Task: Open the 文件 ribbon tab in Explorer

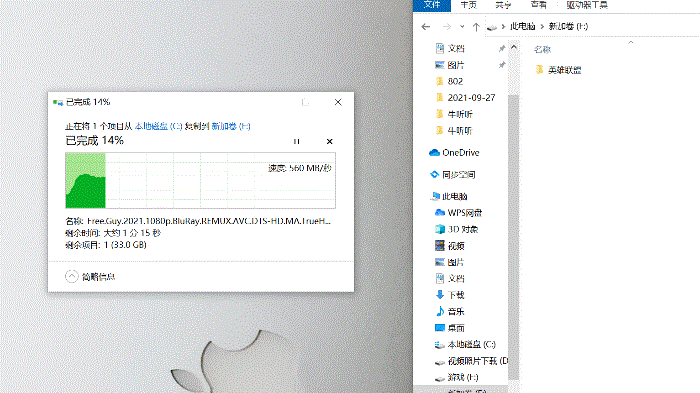Action: tap(432, 5)
